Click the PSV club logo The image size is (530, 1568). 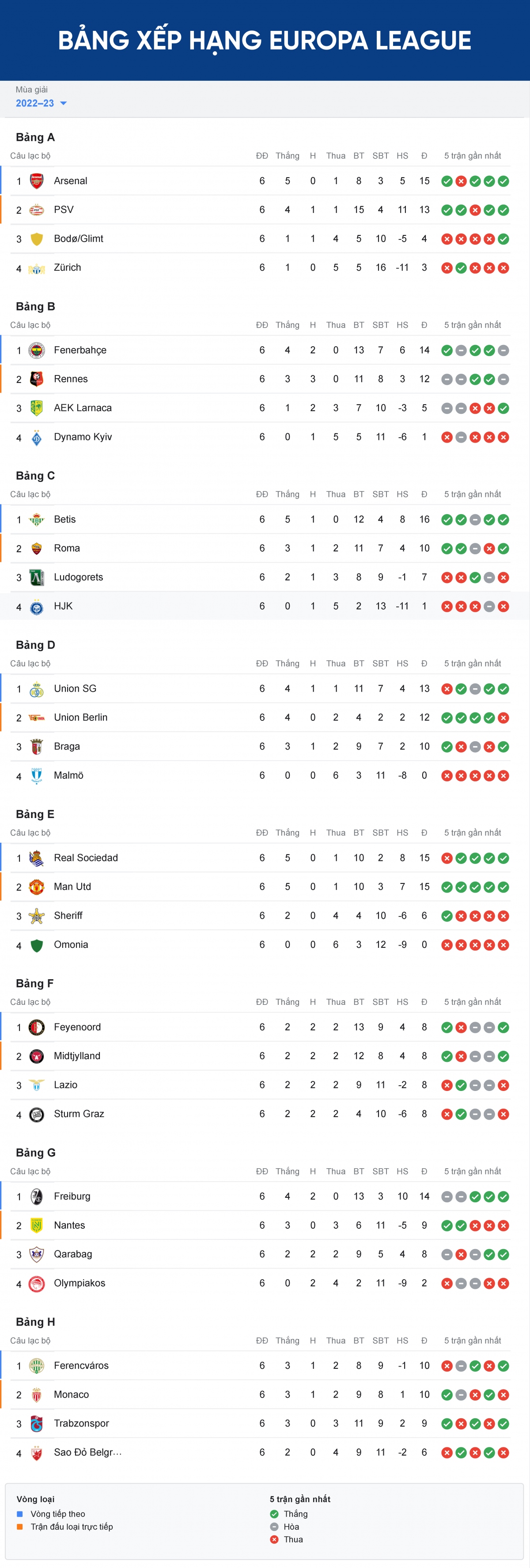coord(37,210)
